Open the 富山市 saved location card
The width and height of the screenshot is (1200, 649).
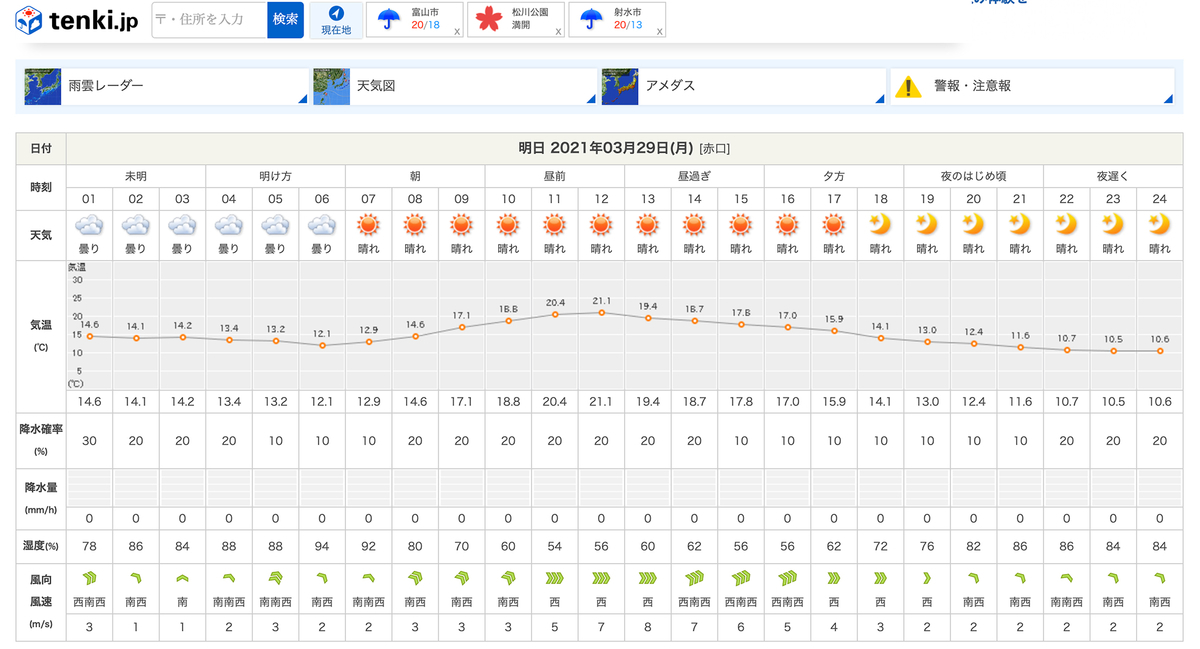(415, 20)
